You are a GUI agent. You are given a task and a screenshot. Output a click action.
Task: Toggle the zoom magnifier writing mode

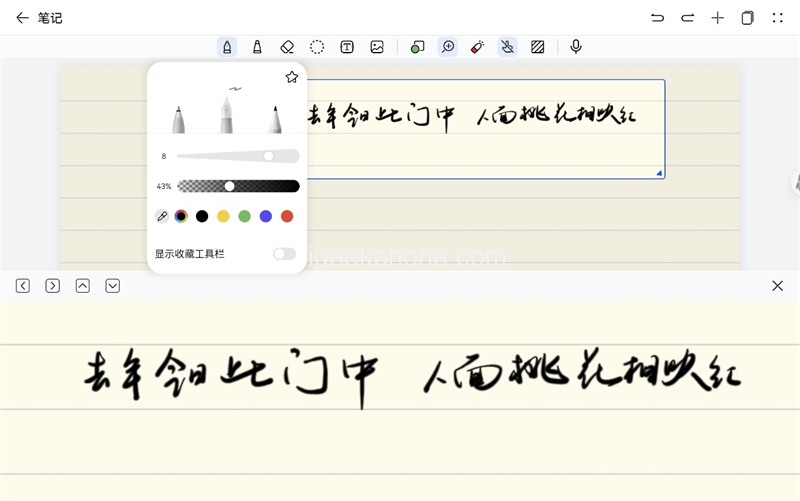448,47
